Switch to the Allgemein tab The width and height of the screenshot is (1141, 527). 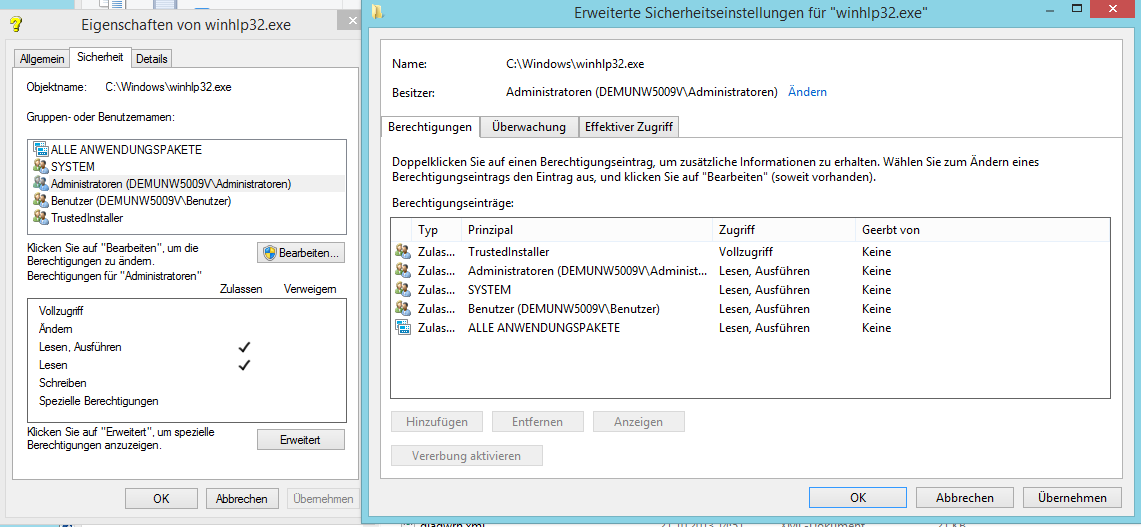click(x=42, y=59)
